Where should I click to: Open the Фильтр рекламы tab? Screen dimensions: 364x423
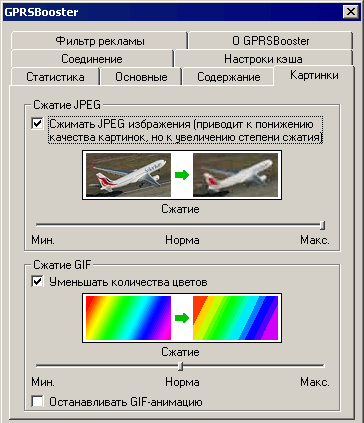tap(99, 41)
